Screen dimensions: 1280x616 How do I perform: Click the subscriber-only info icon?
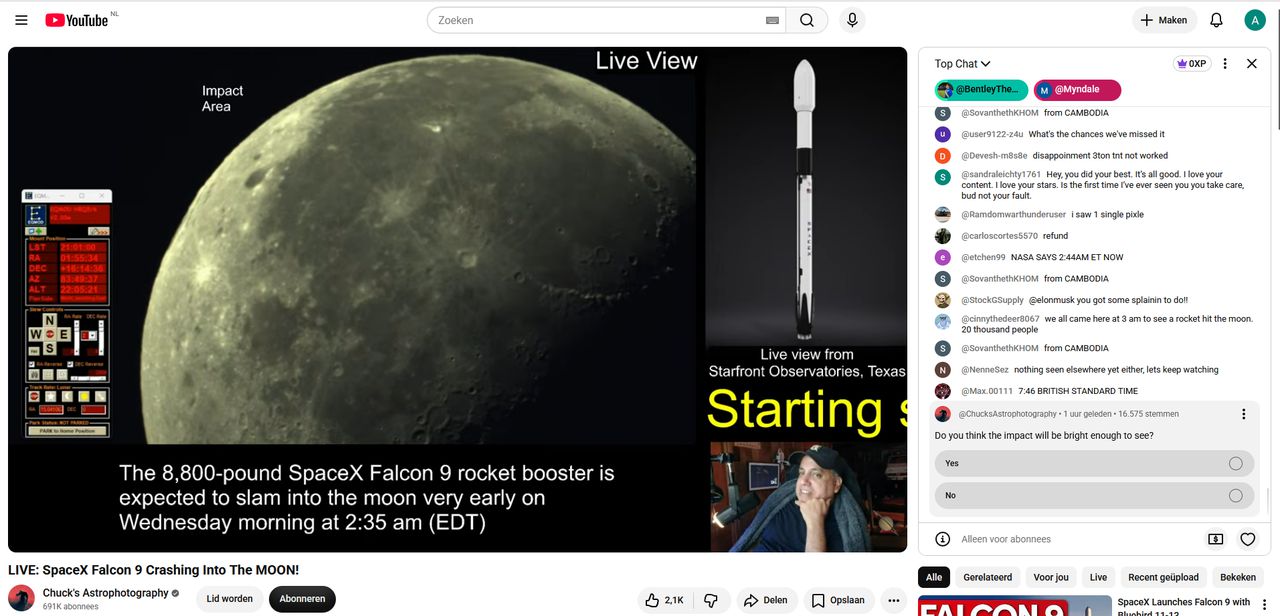pyautogui.click(x=942, y=539)
